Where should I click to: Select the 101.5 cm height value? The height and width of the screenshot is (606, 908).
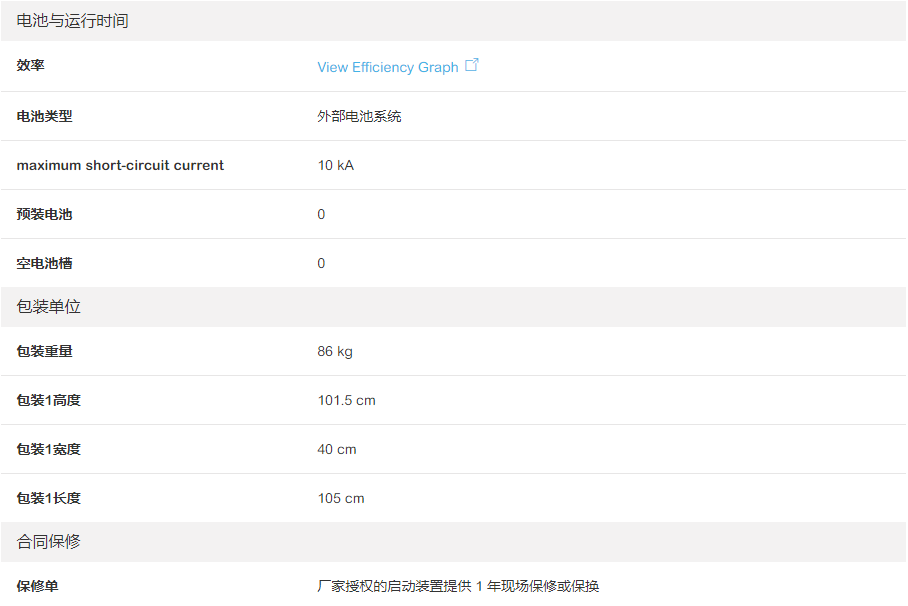coord(346,400)
